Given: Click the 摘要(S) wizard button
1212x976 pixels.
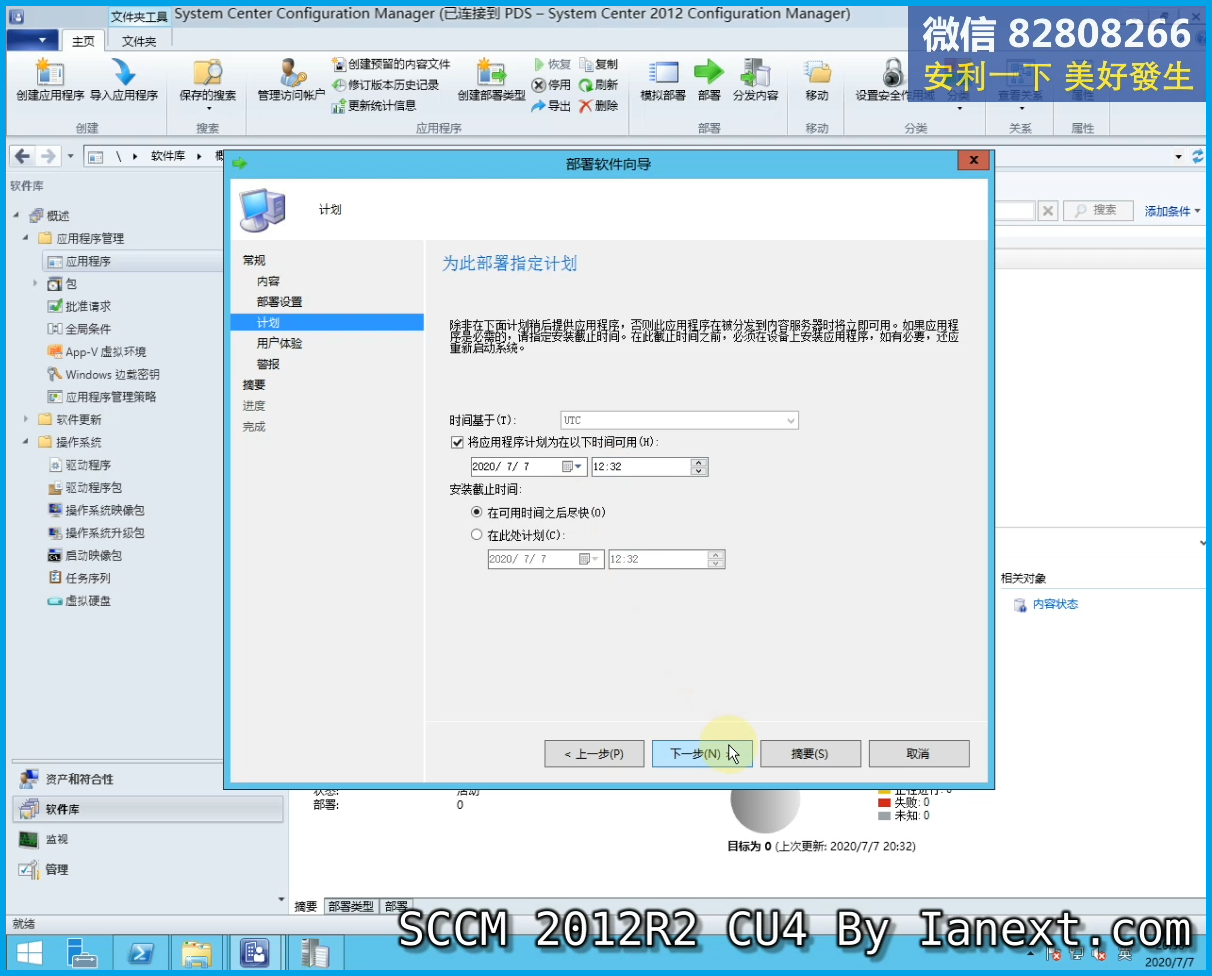Looking at the screenshot, I should pyautogui.click(x=810, y=753).
